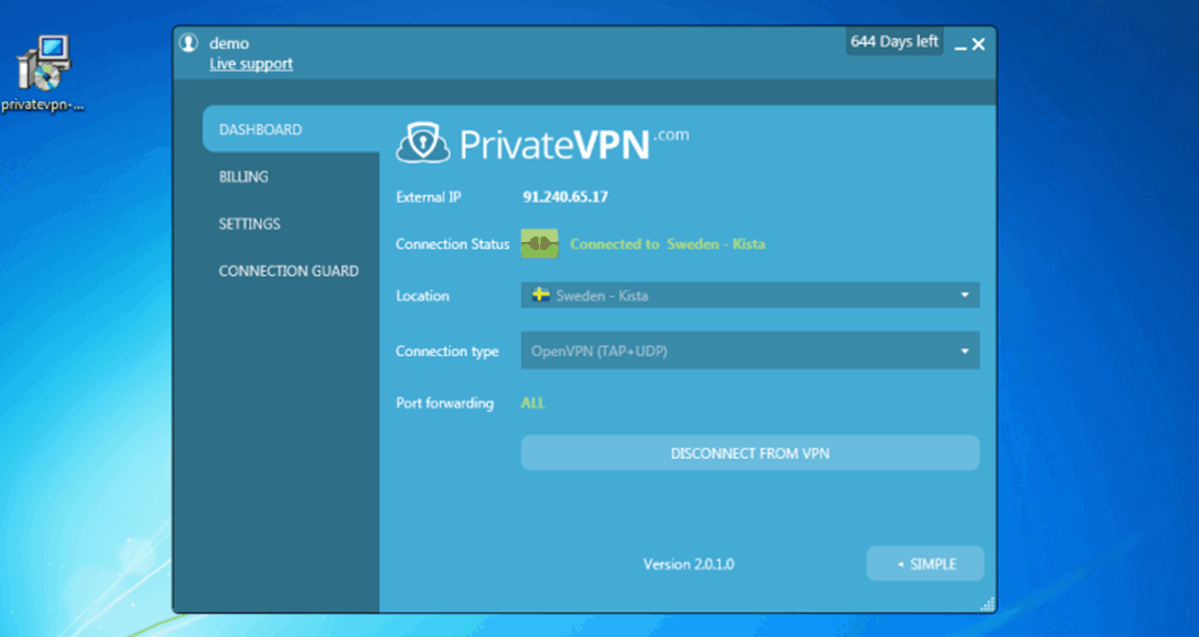Click the demo username text
Image resolution: width=1199 pixels, height=637 pixels.
(x=229, y=44)
